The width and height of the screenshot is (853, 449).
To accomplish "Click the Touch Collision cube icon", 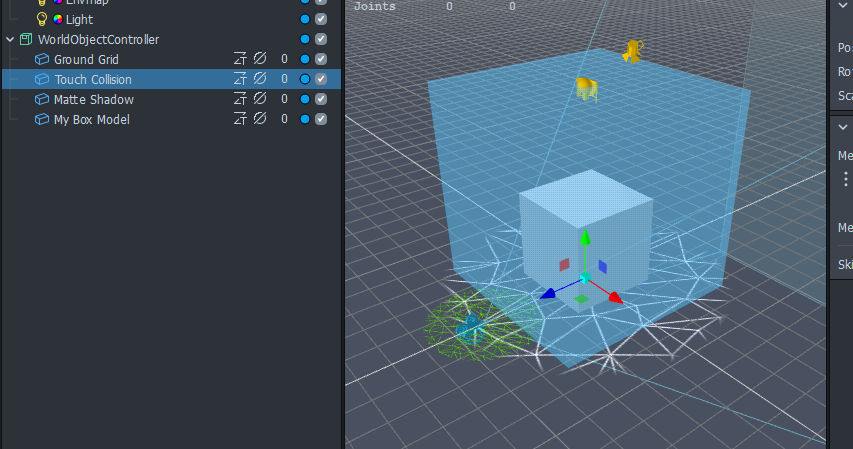I will [42, 79].
